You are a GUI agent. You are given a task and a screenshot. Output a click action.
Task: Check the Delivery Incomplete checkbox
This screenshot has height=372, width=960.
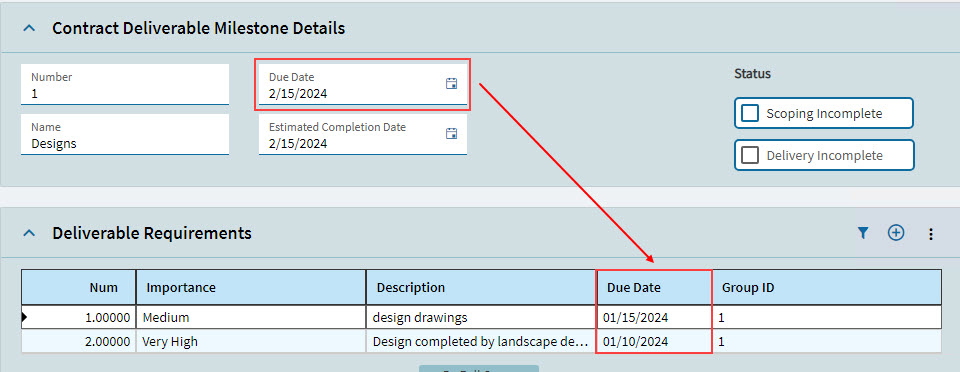(750, 155)
